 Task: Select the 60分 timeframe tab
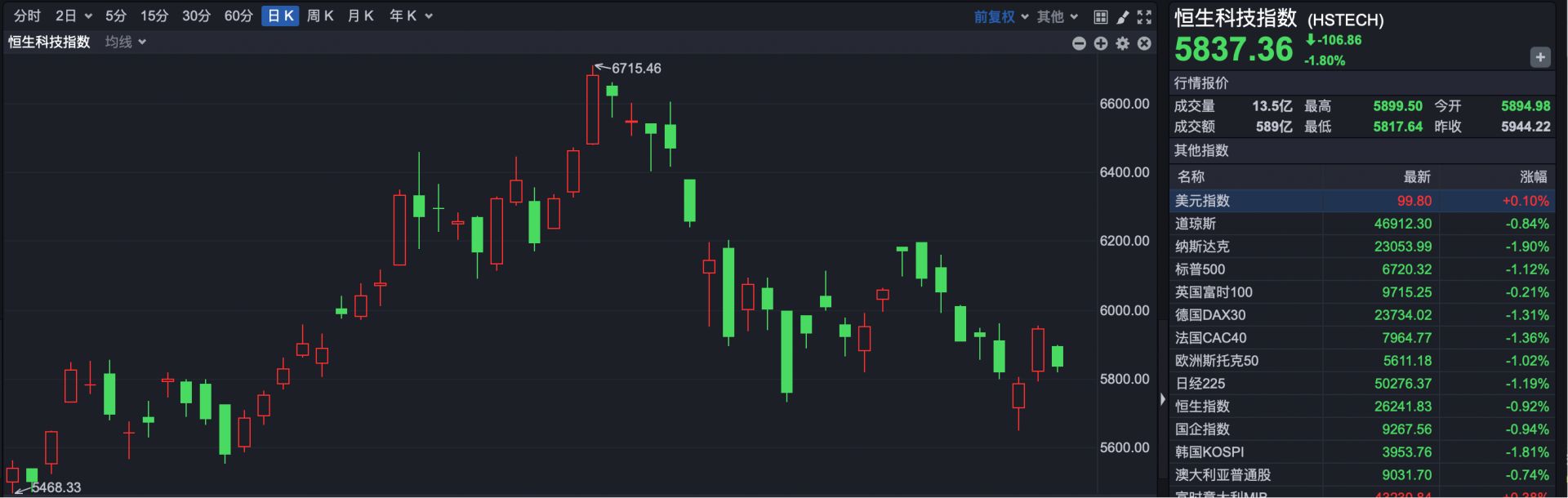tap(238, 16)
